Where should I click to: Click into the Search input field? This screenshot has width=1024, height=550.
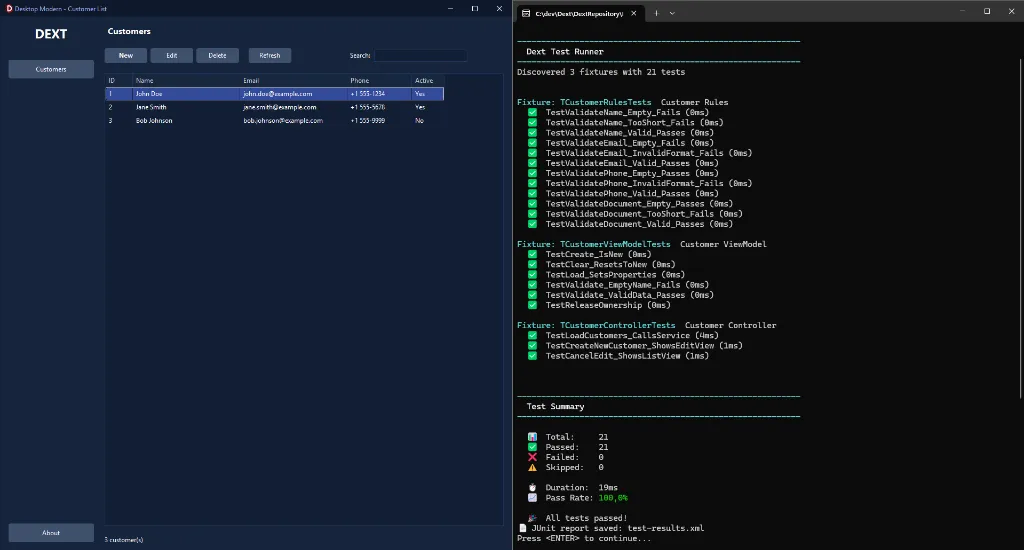pos(420,56)
